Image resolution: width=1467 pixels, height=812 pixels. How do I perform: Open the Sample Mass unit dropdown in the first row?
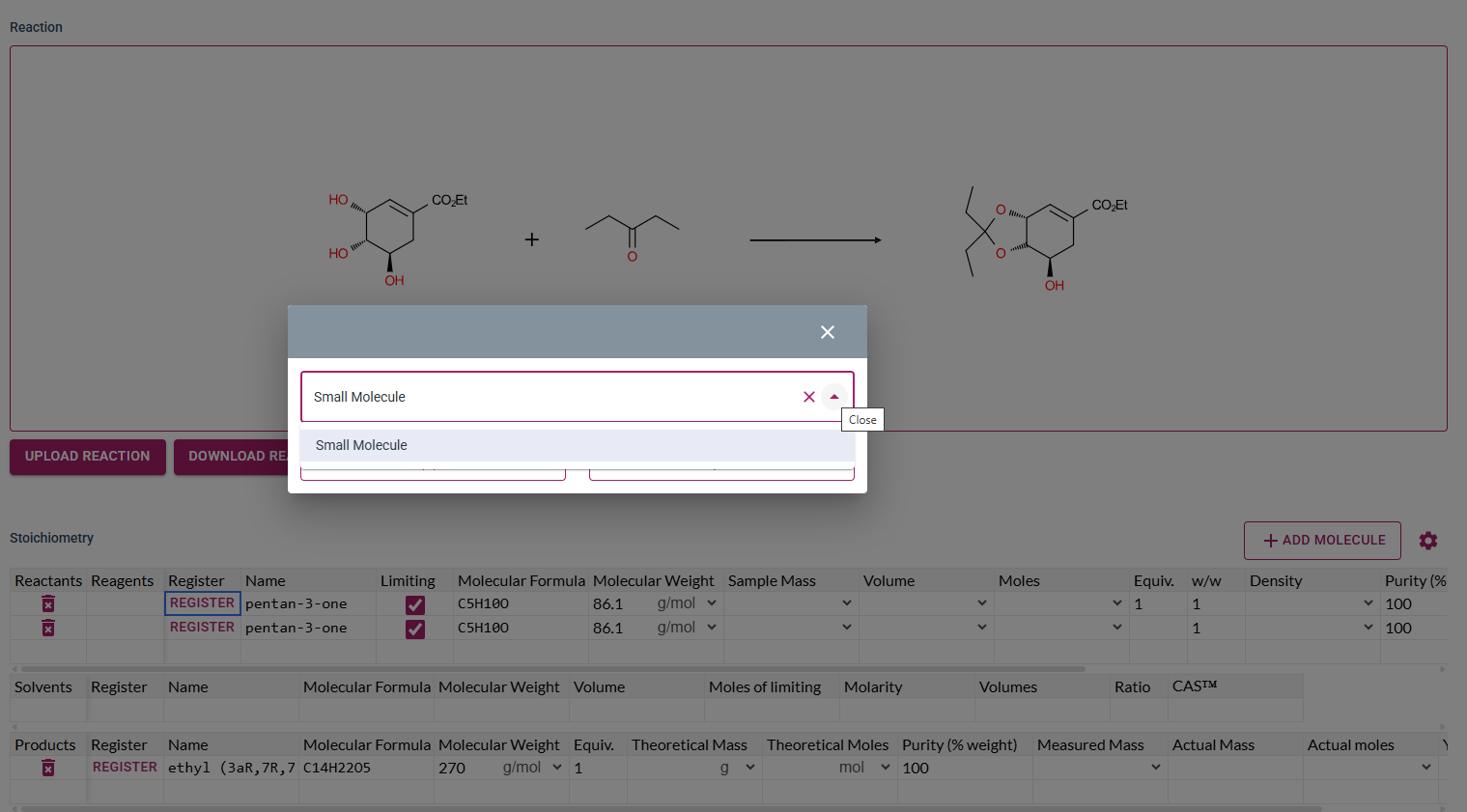[847, 603]
